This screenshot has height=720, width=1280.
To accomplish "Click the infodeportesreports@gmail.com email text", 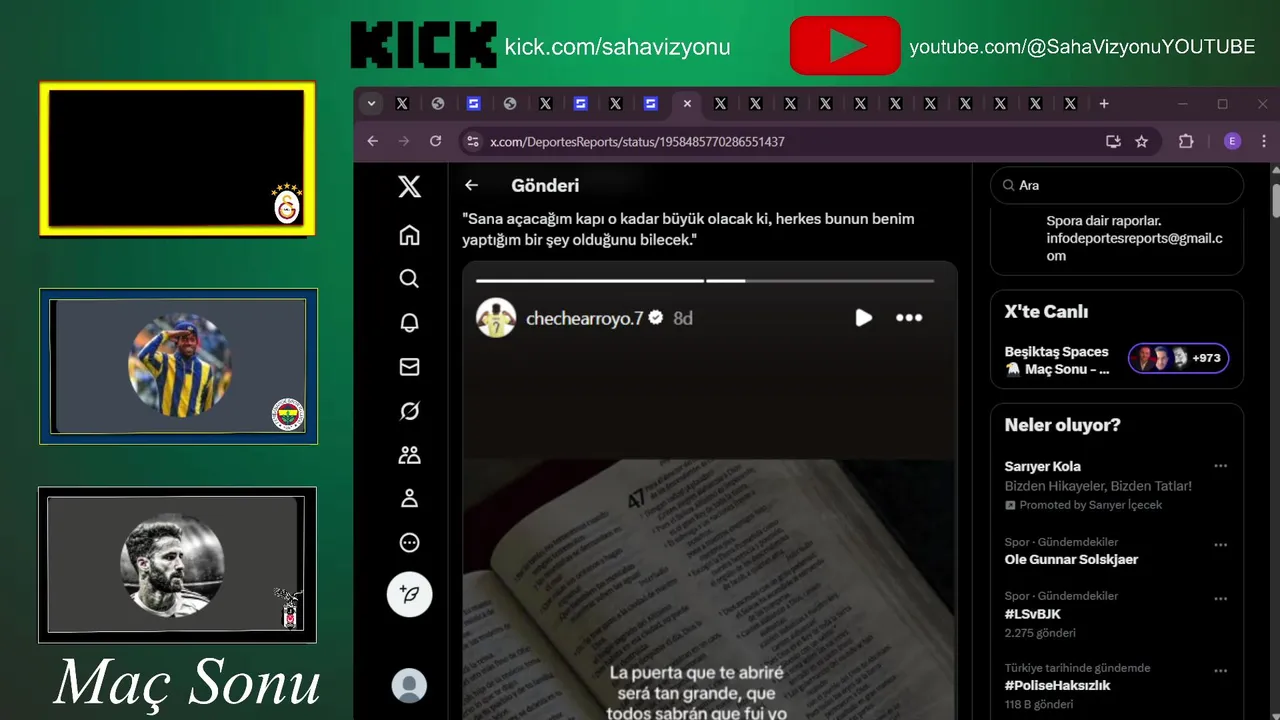I will [1135, 247].
